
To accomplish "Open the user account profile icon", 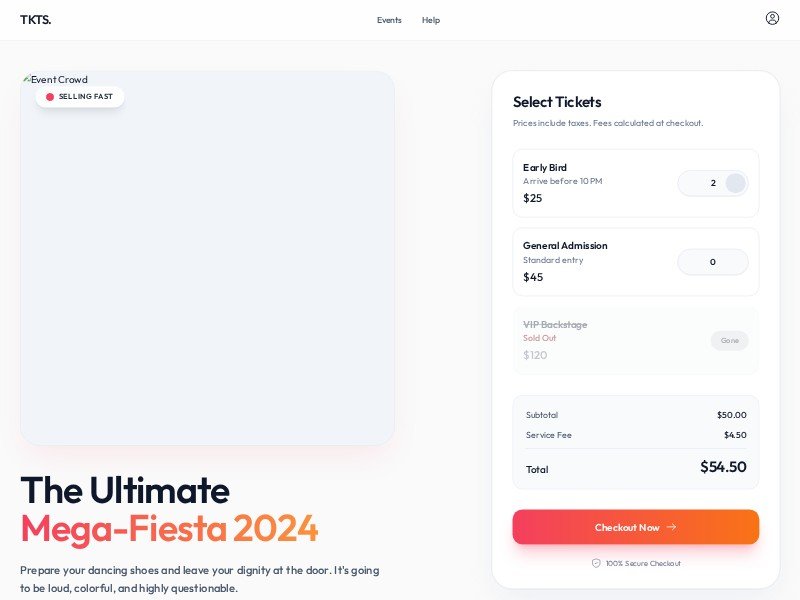I will pos(772,18).
